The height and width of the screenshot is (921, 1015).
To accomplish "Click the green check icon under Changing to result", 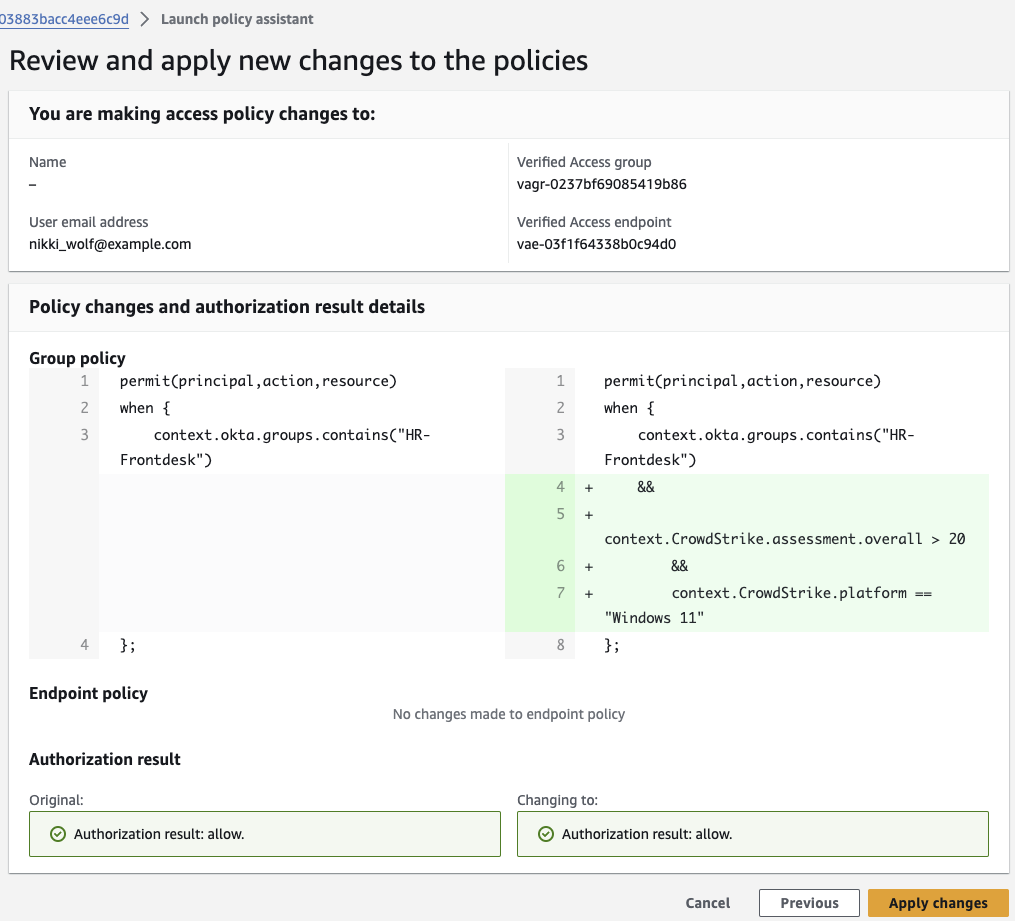I will coord(546,833).
